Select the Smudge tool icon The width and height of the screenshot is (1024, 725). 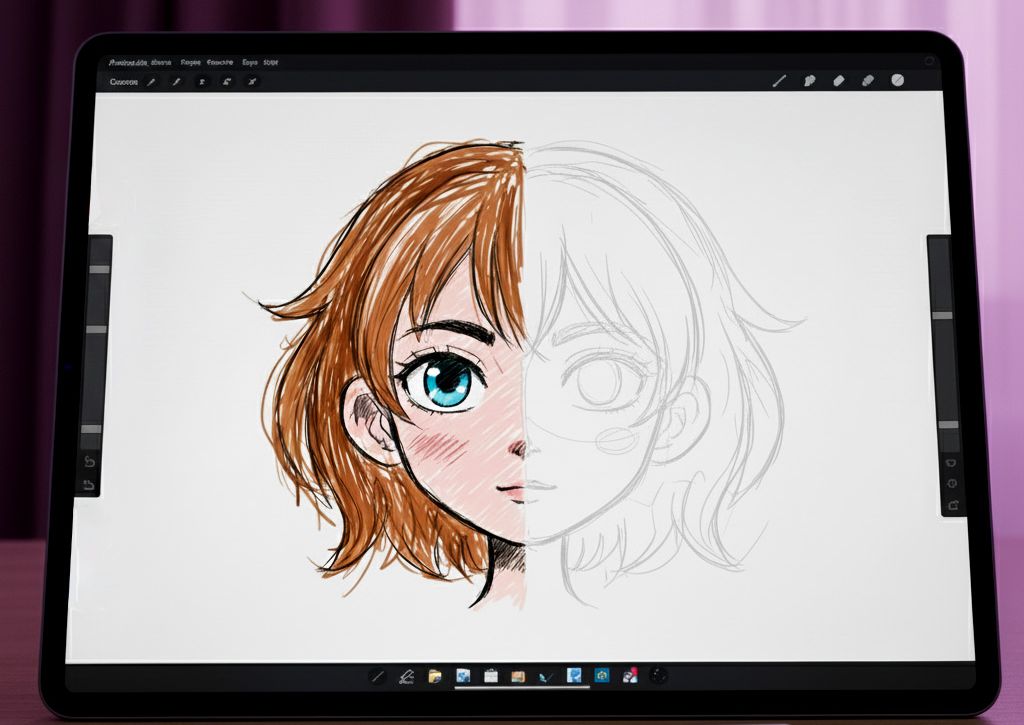809,81
